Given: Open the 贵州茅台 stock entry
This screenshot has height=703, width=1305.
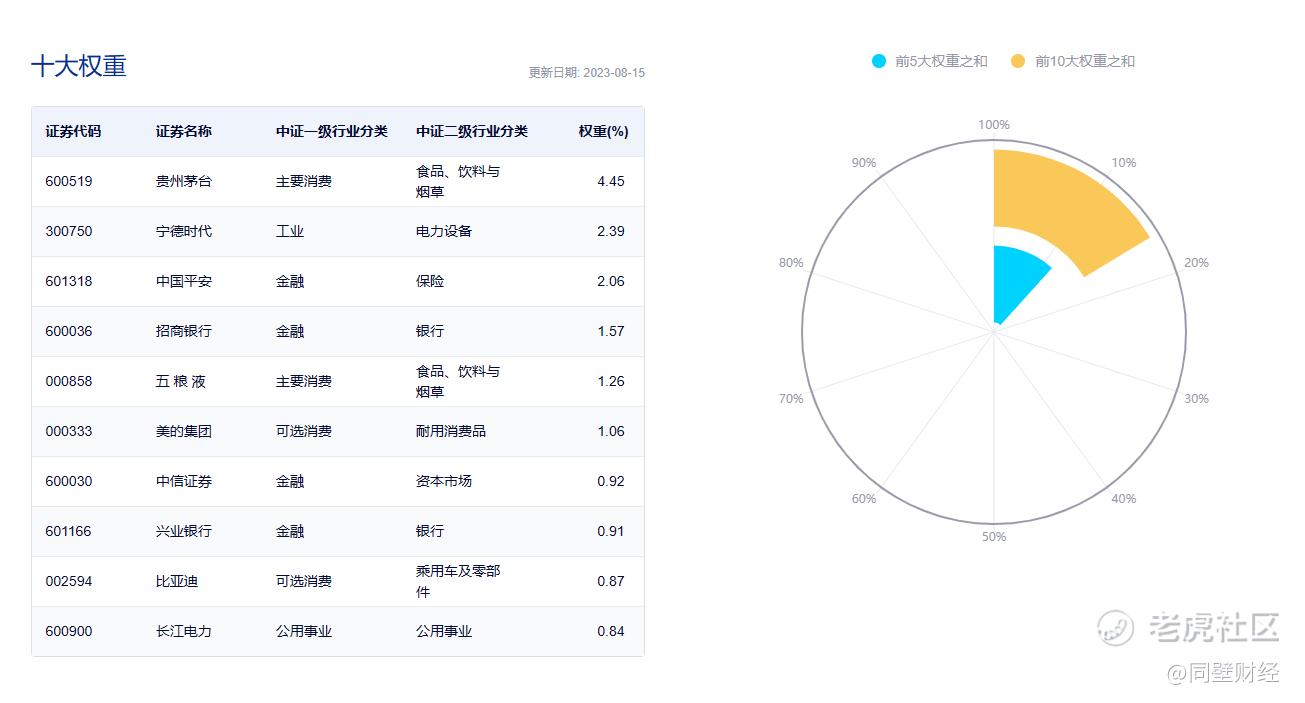Looking at the screenshot, I should coord(183,181).
